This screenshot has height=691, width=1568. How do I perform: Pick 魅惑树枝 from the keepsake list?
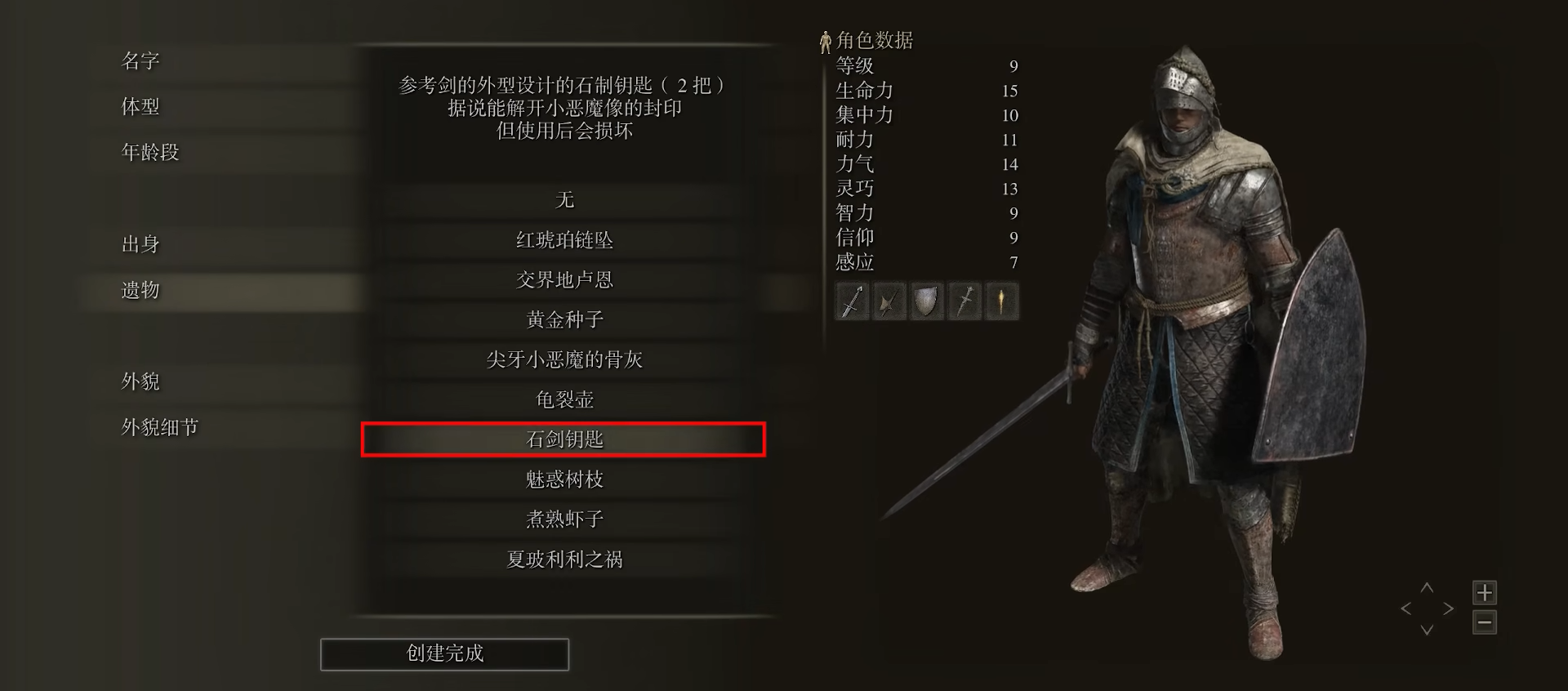pyautogui.click(x=564, y=479)
